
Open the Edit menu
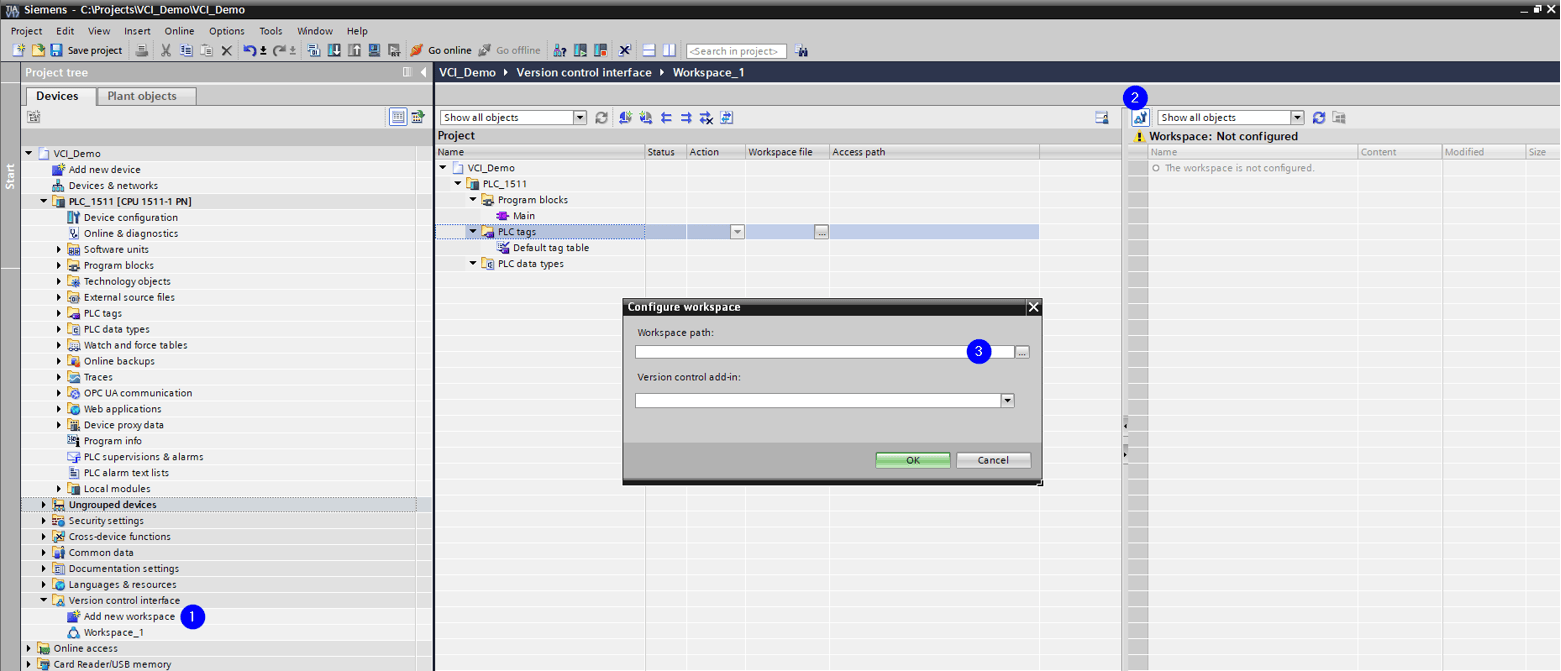point(65,31)
